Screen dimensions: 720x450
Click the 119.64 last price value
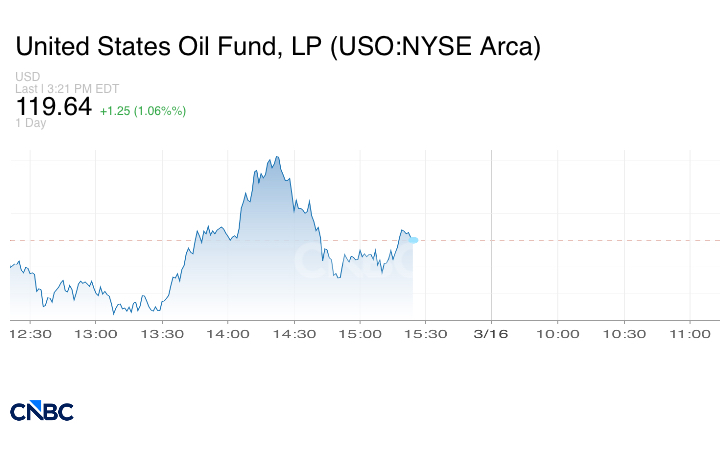coord(53,106)
